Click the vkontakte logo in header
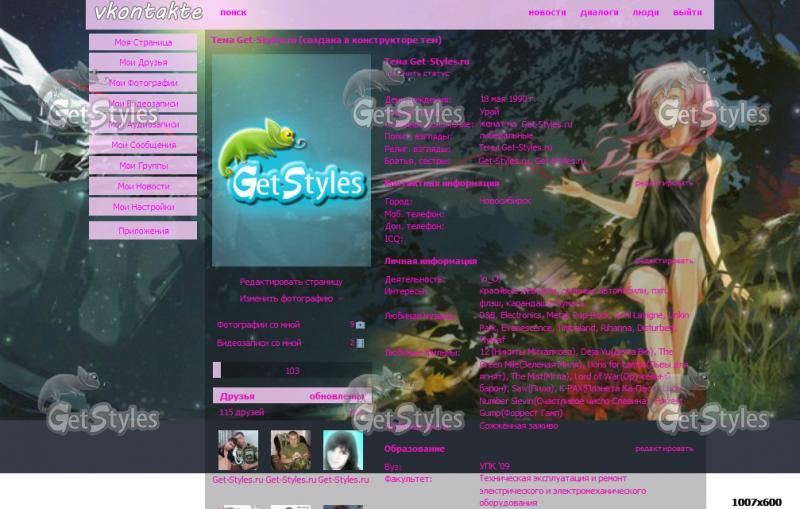Screen dimensions: 800x509 tap(148, 12)
